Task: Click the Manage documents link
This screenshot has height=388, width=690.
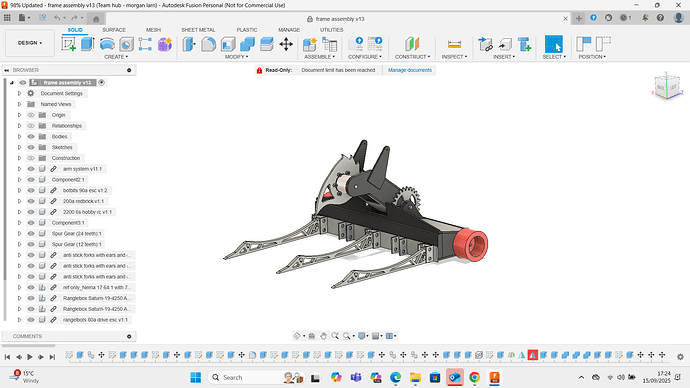Action: (x=410, y=70)
